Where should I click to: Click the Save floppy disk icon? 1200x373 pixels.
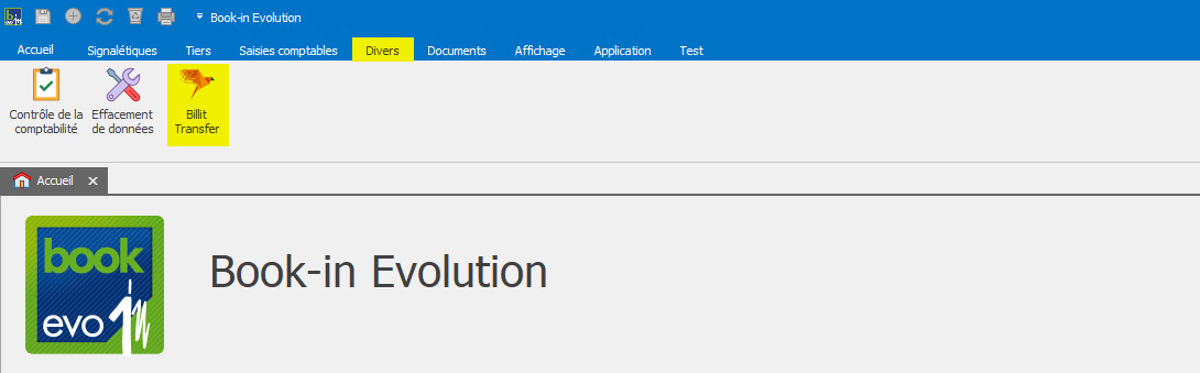click(43, 16)
